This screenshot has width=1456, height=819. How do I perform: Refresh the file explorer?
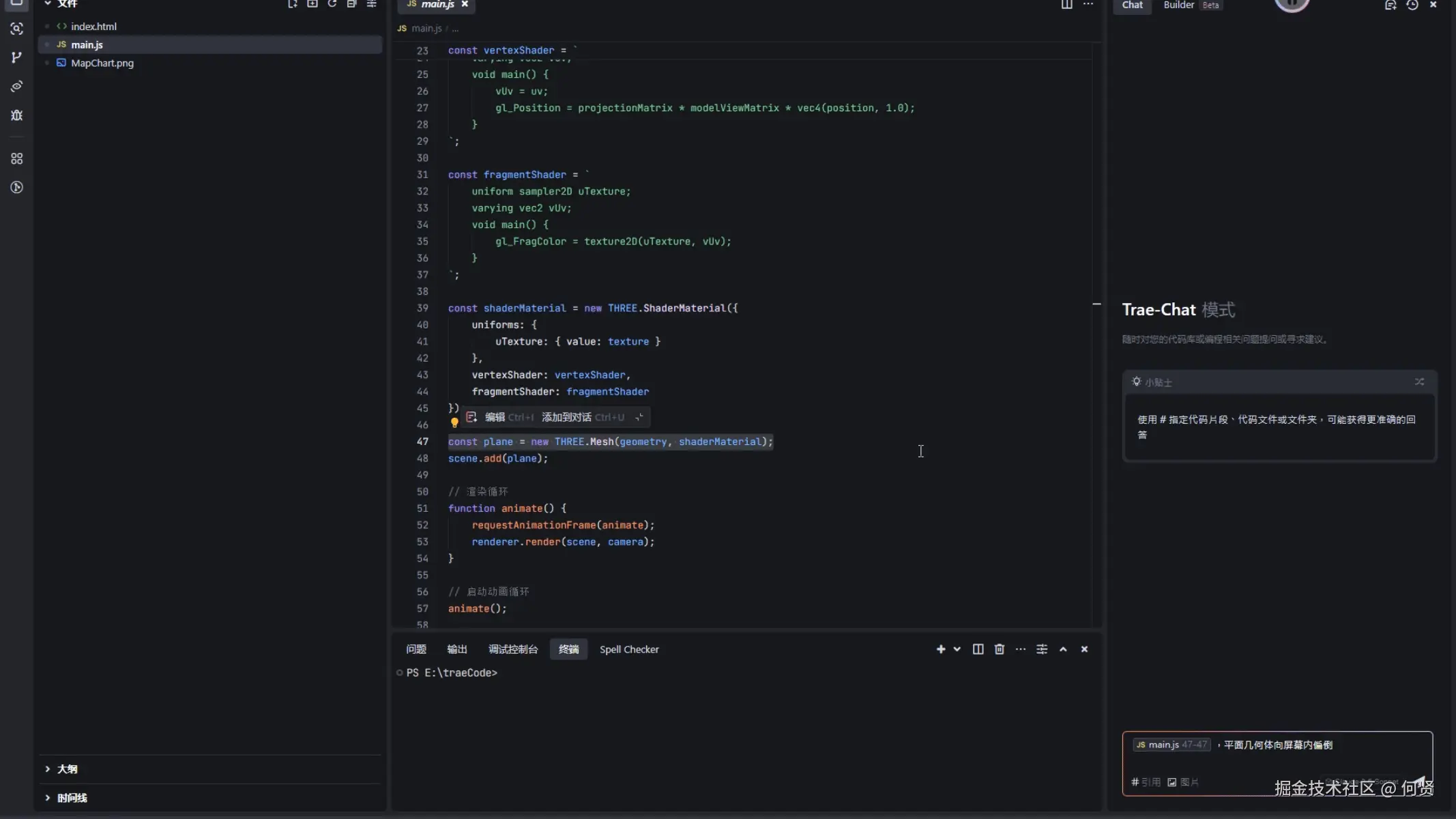(332, 5)
